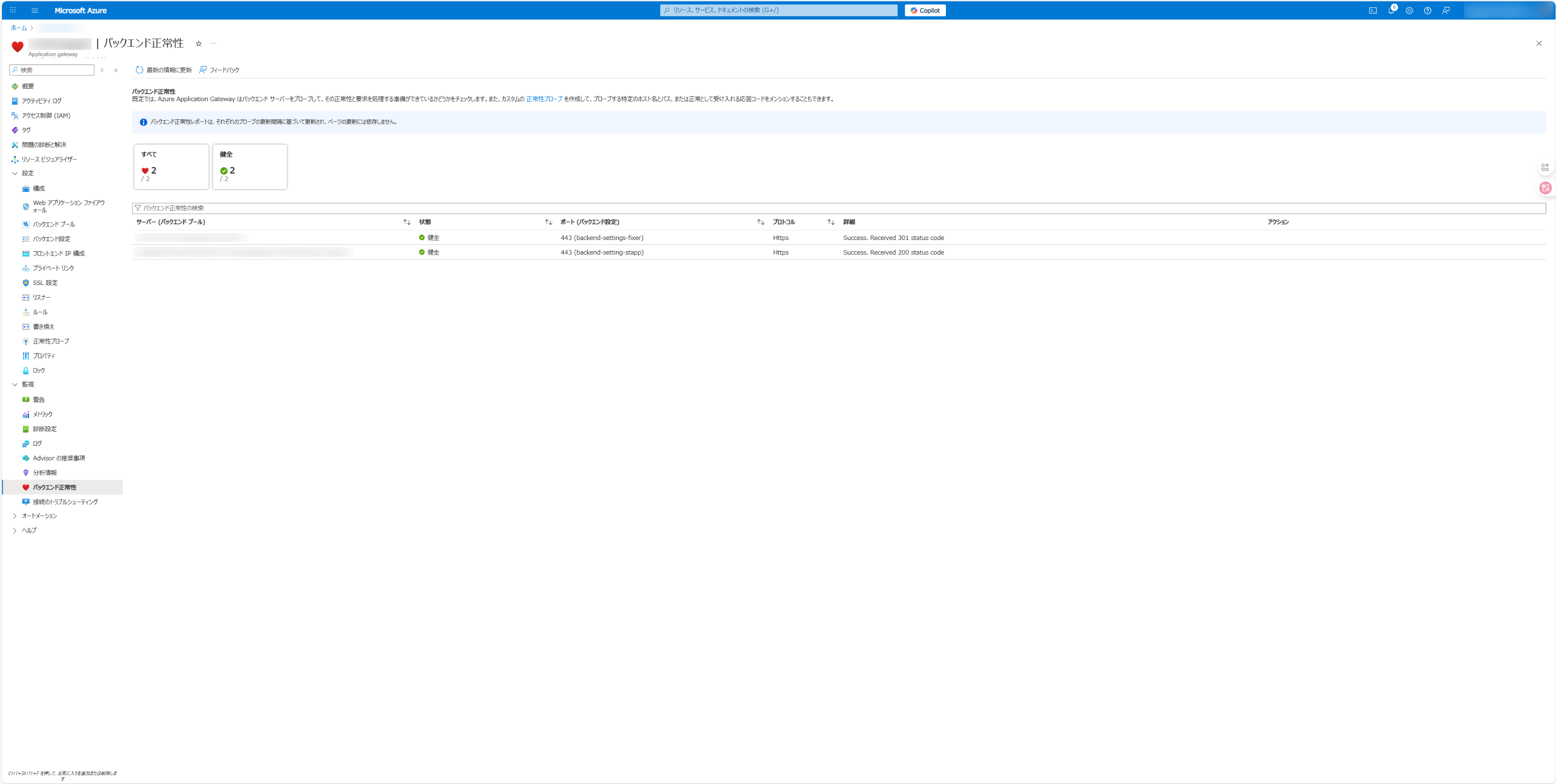Click 最新の情報に更新 refresh button
1556x784 pixels.
(164, 70)
